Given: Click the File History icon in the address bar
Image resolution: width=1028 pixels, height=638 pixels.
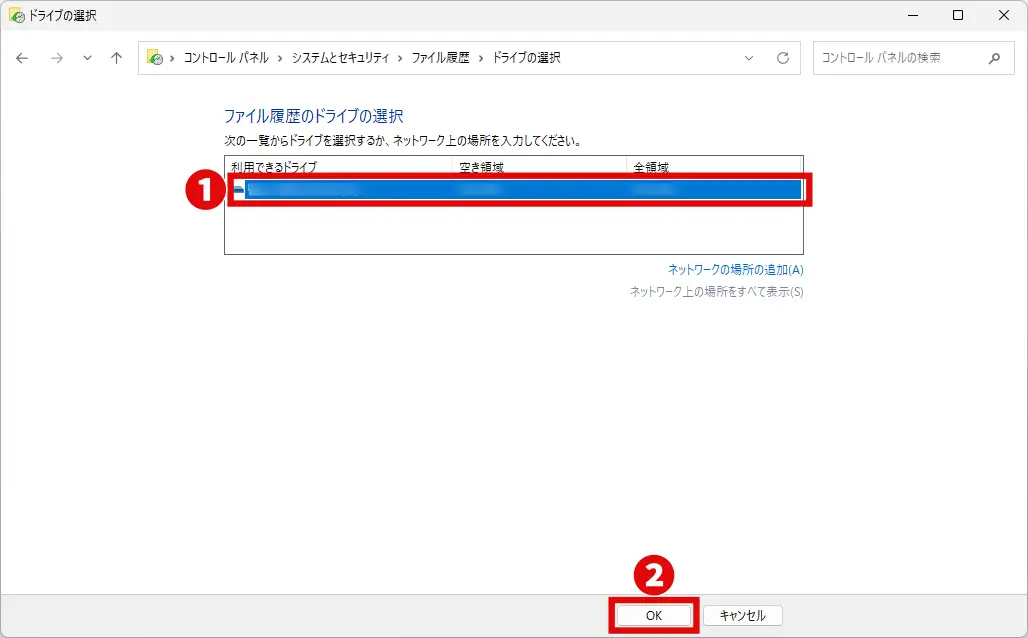Looking at the screenshot, I should [x=154, y=58].
